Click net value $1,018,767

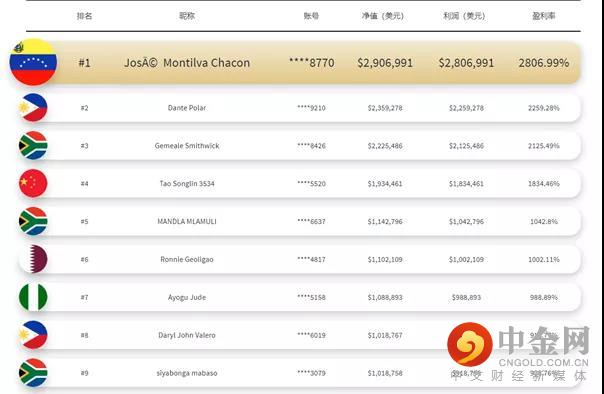tap(385, 335)
